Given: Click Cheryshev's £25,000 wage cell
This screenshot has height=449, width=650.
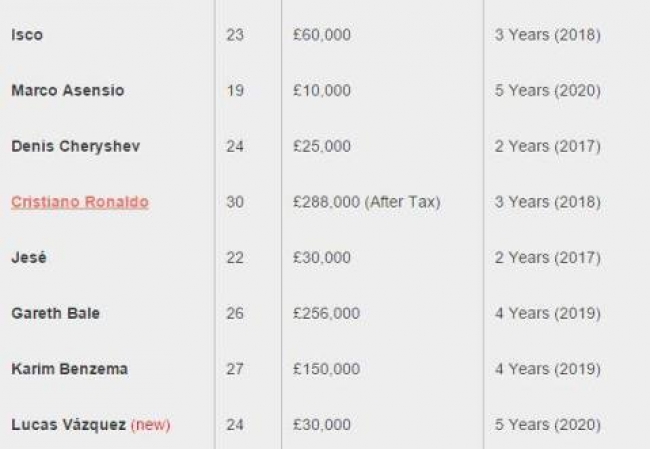Looking at the screenshot, I should pos(322,146).
